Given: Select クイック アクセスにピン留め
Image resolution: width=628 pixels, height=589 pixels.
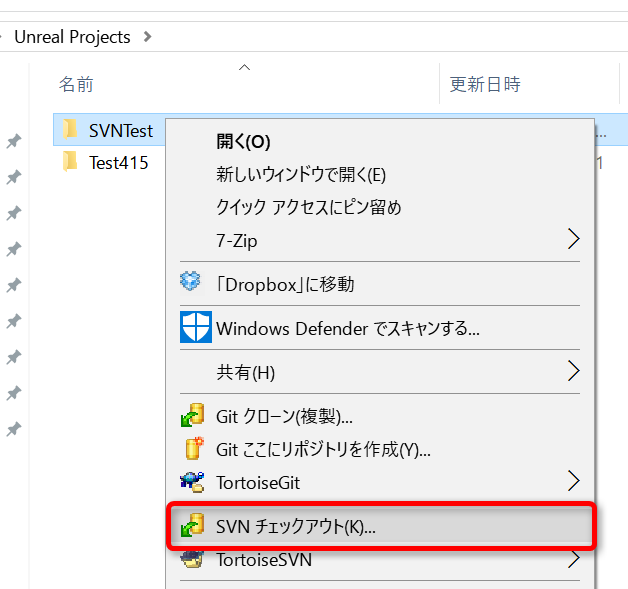Looking at the screenshot, I should click(380, 207).
